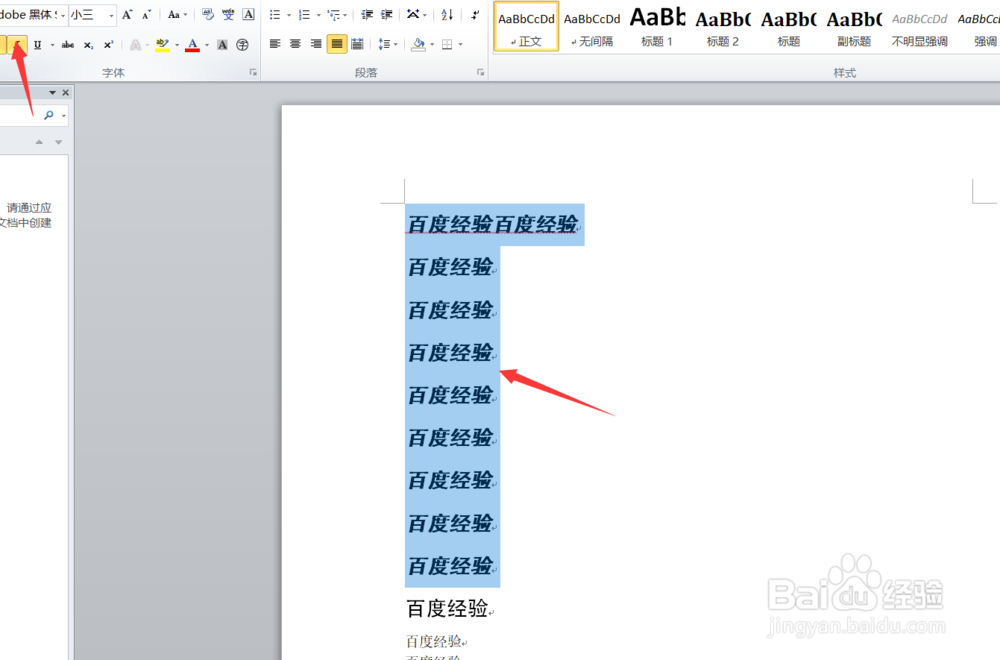Click the Grow Font button
Screen dimensions: 1000x660
[x=127, y=15]
